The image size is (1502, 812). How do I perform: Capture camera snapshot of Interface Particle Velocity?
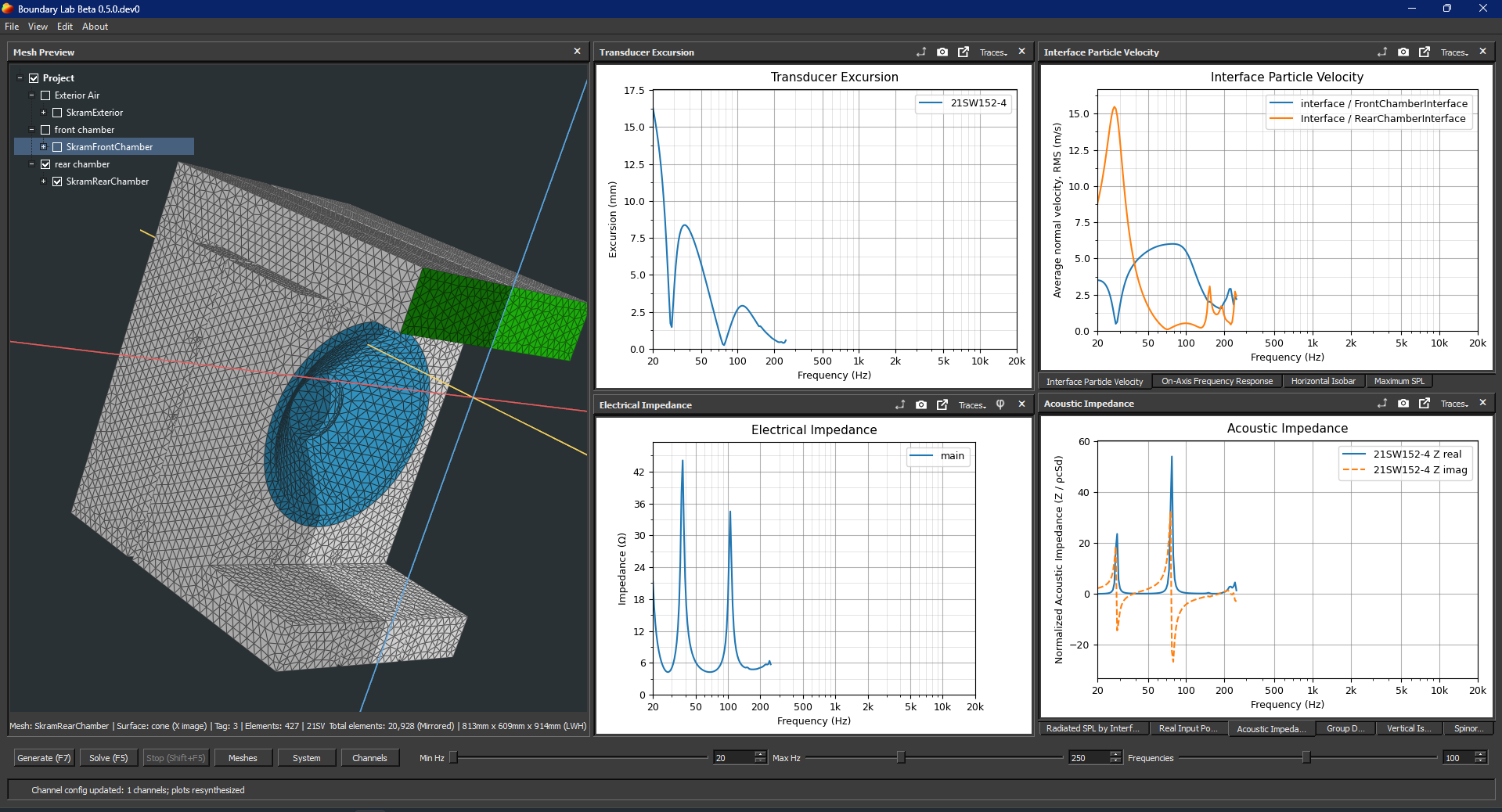click(1403, 52)
